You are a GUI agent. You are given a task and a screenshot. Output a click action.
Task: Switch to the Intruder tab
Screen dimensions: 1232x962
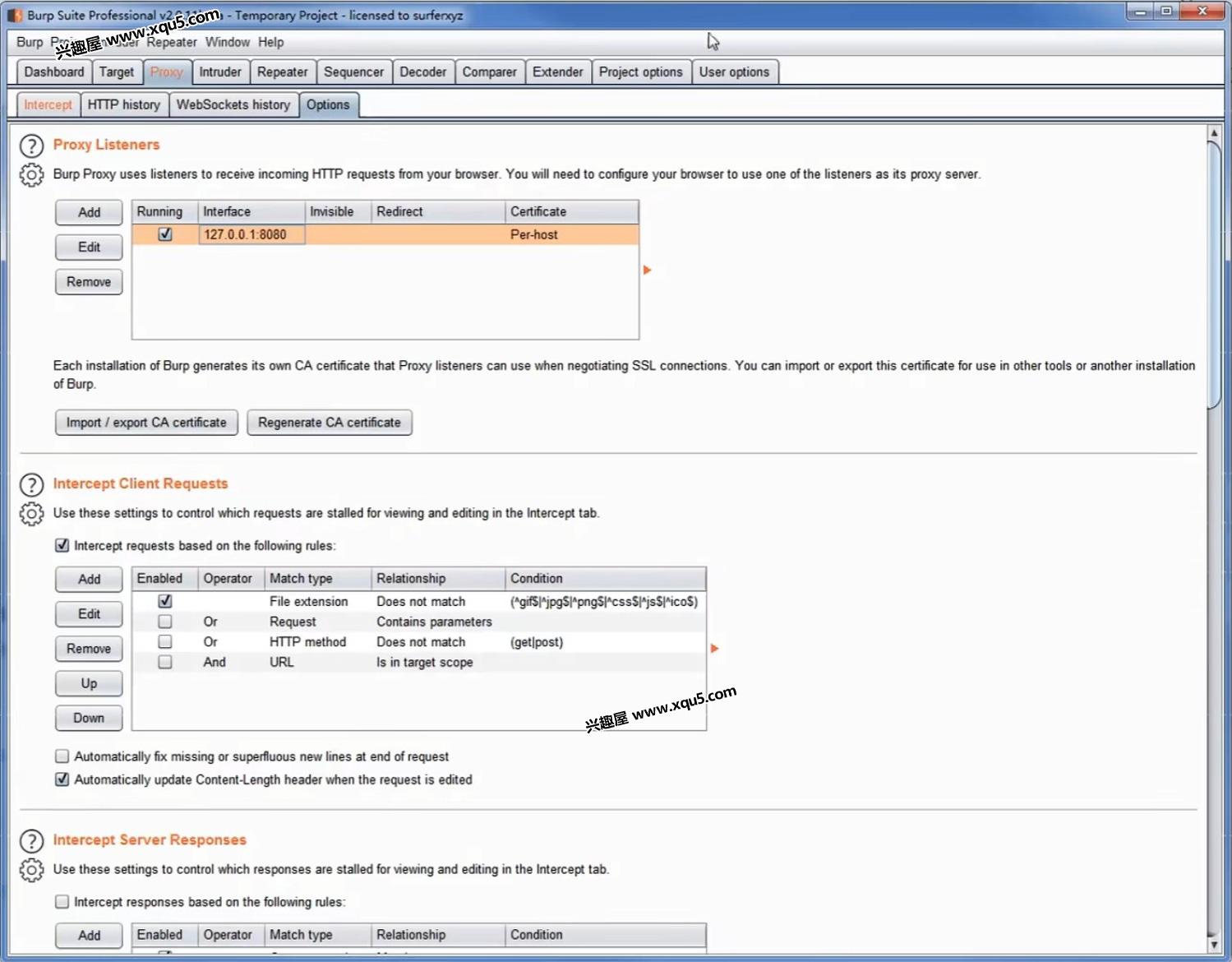(220, 72)
